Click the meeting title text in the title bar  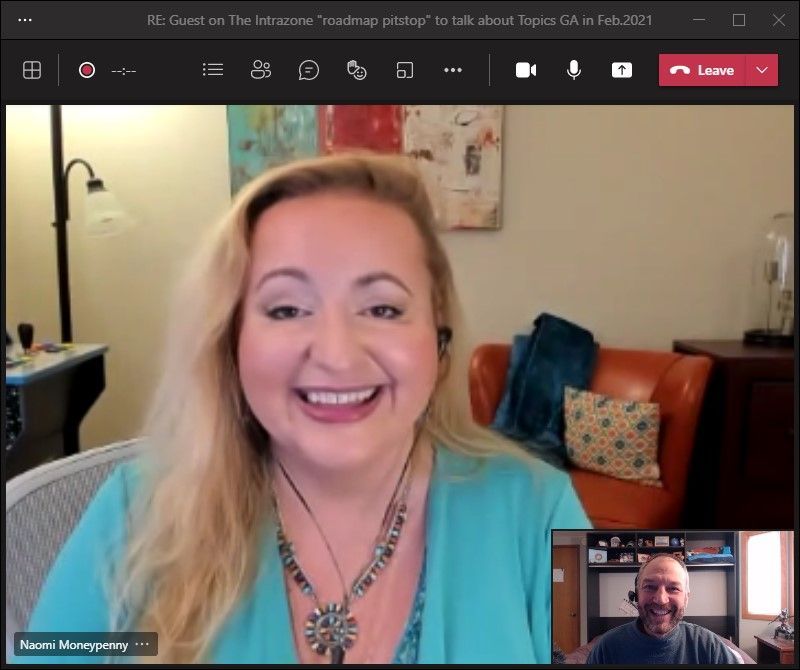(399, 20)
